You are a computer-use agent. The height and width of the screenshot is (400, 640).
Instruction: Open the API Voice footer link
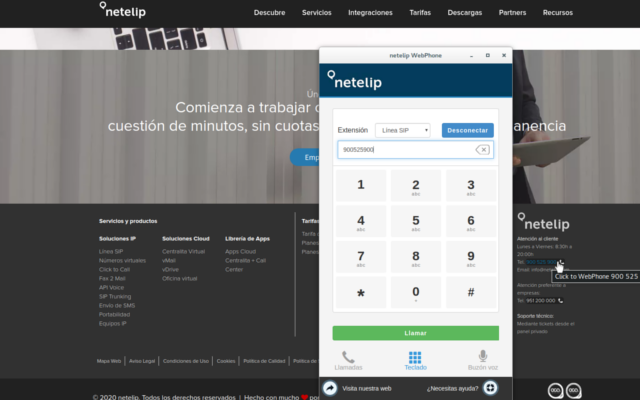pyautogui.click(x=111, y=287)
